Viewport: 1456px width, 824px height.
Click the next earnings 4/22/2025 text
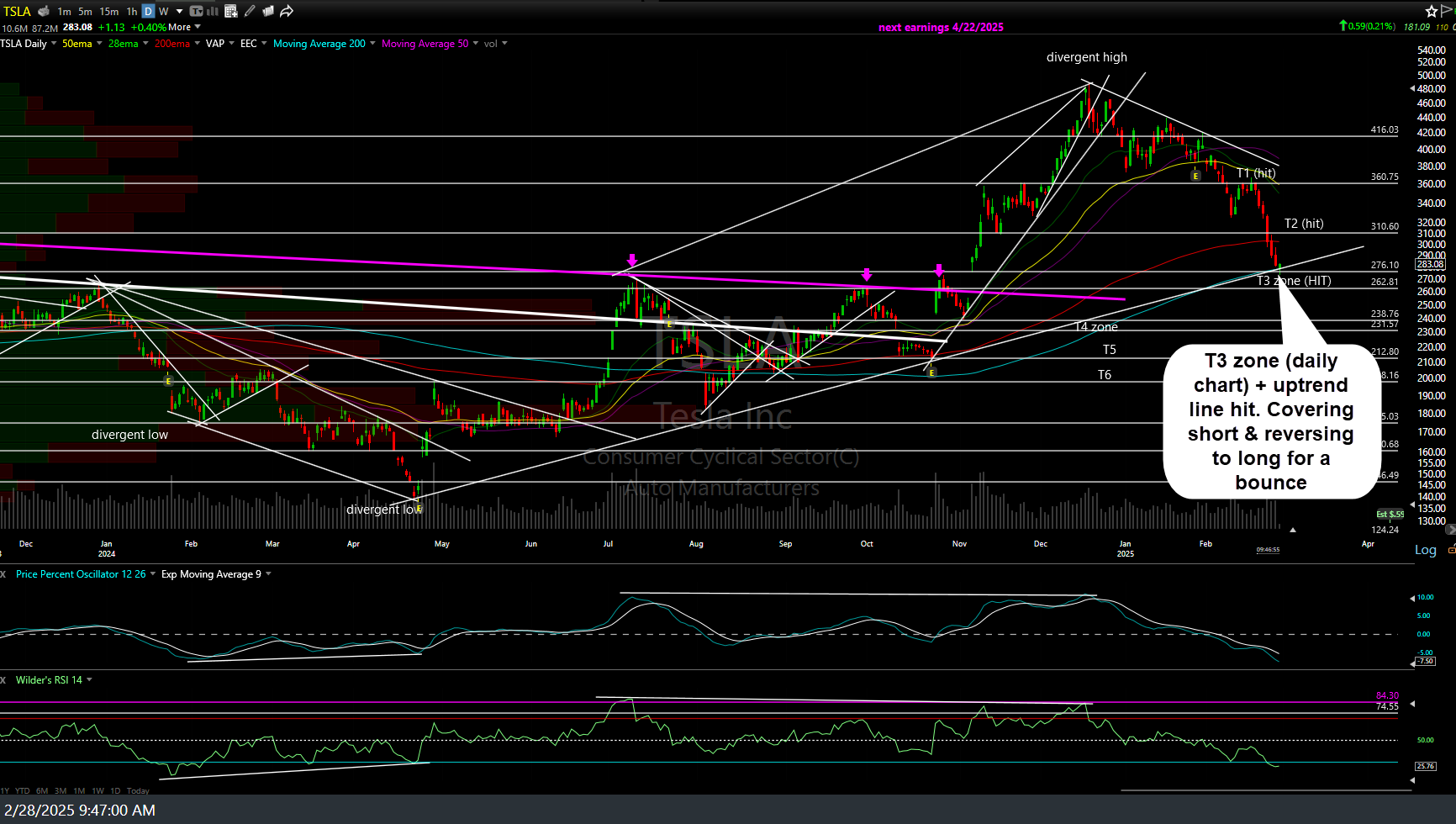coord(941,27)
